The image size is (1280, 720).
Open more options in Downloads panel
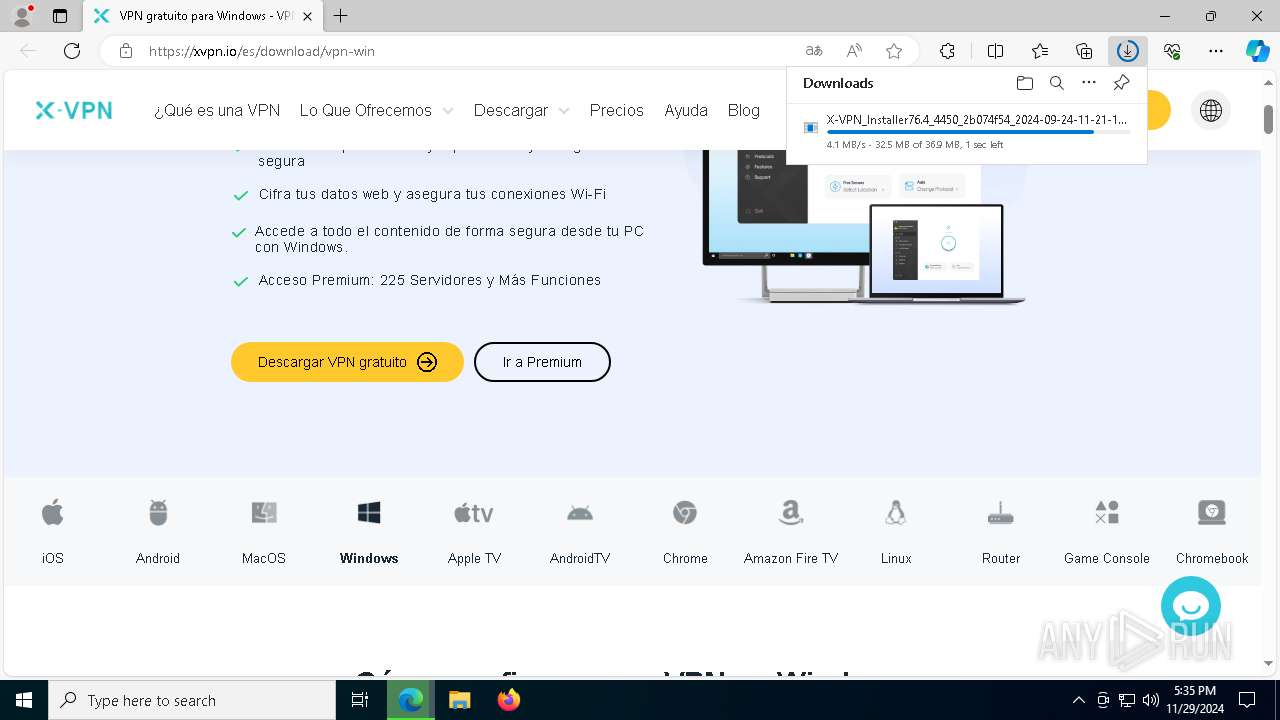click(1089, 83)
